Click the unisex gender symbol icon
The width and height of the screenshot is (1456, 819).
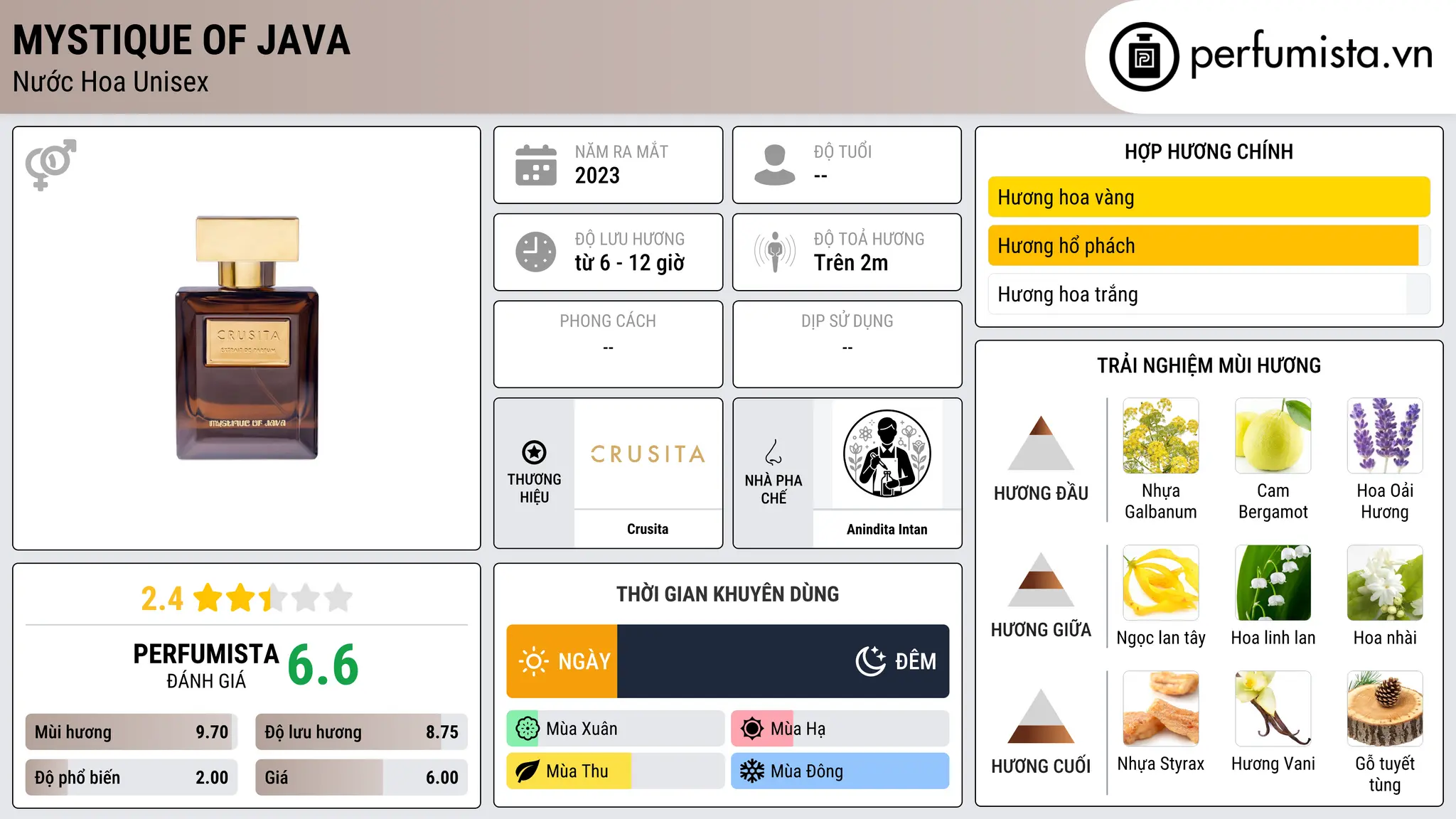50,164
